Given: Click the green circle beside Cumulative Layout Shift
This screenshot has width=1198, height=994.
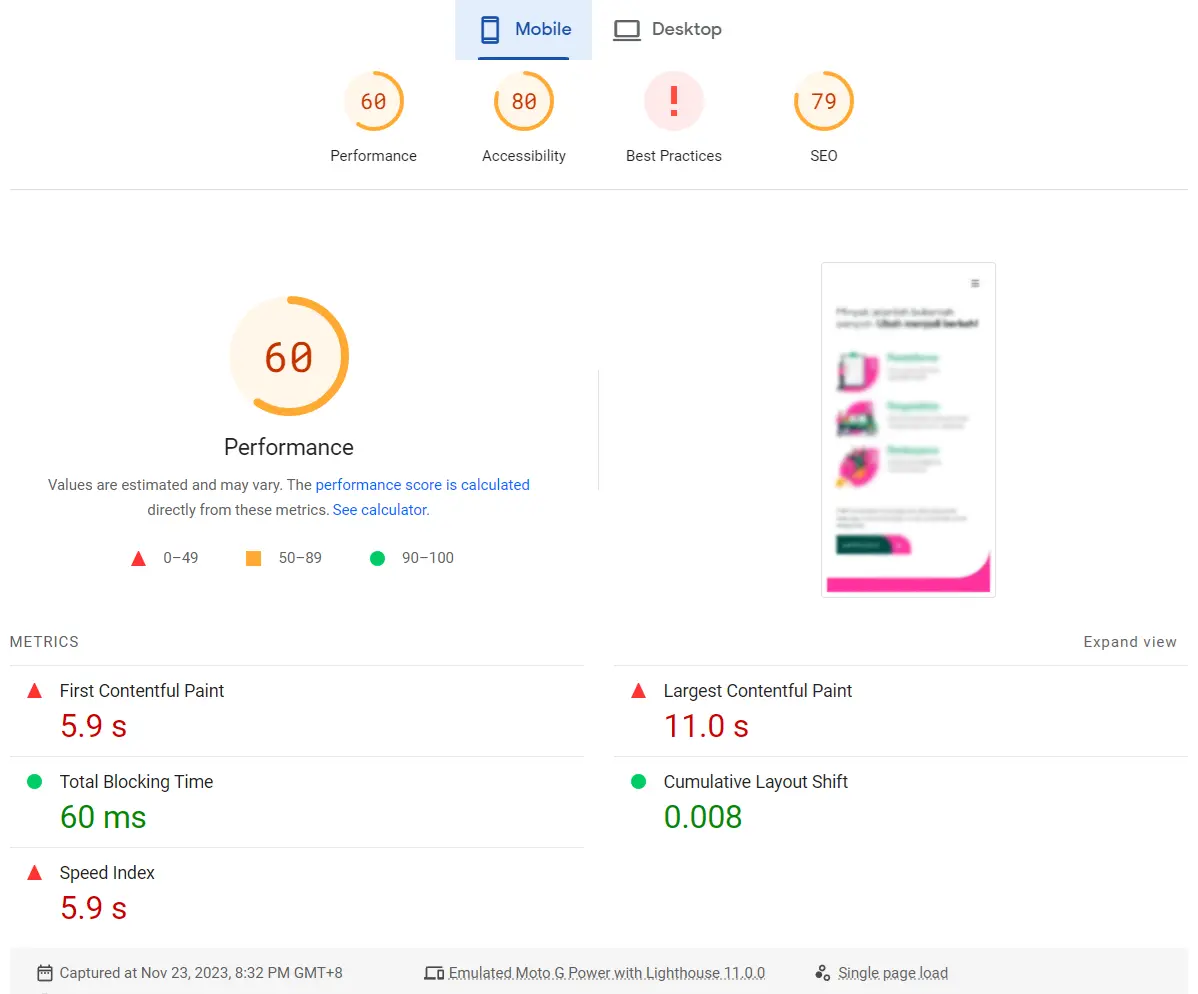Looking at the screenshot, I should point(639,782).
